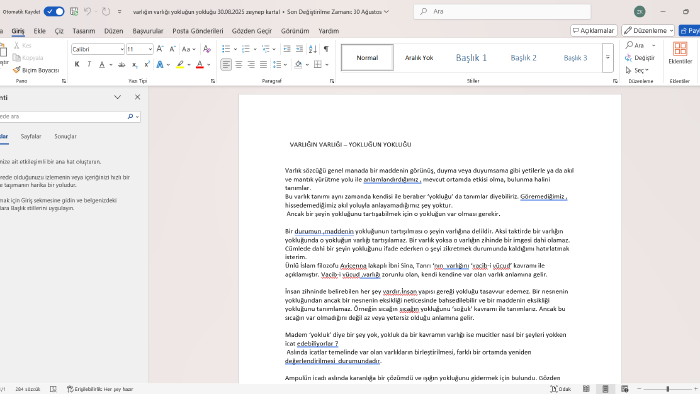Show paragraph marks with the pilcrow icon
700x394 pixels.
tap(326, 49)
